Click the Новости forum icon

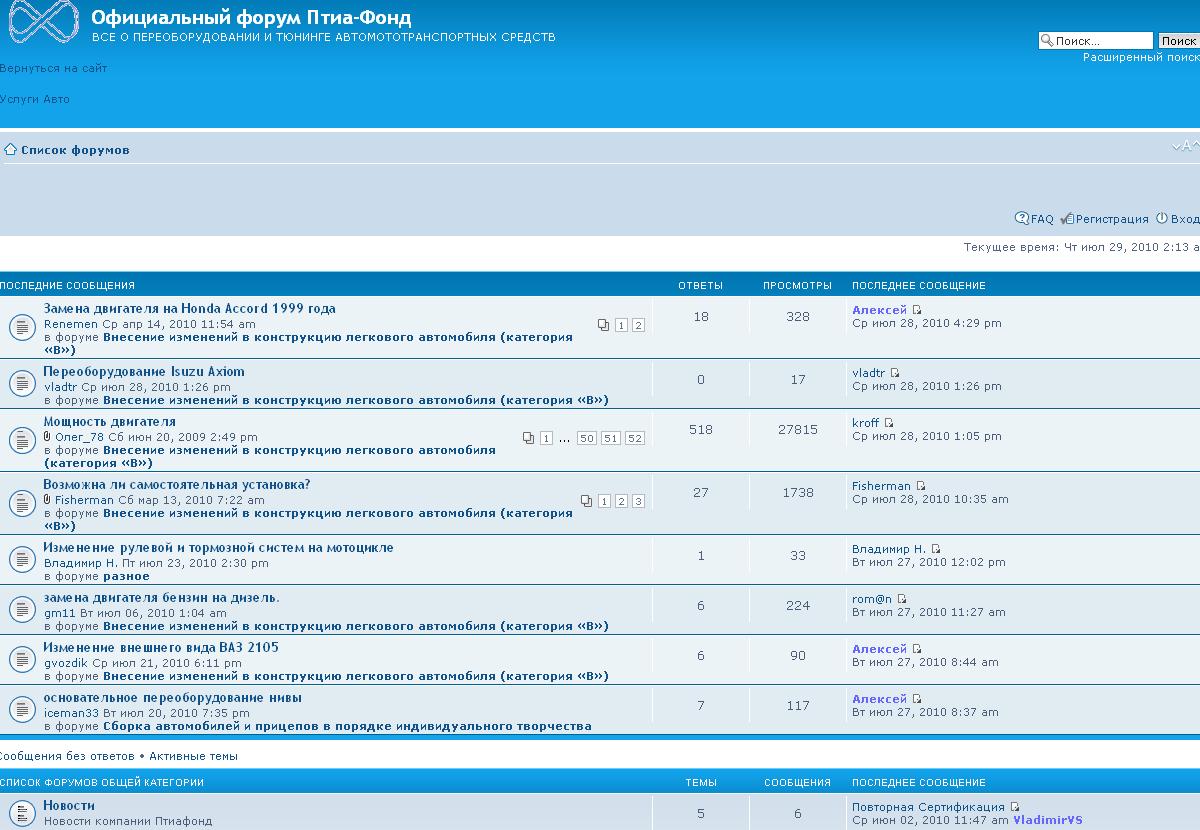tap(22, 812)
